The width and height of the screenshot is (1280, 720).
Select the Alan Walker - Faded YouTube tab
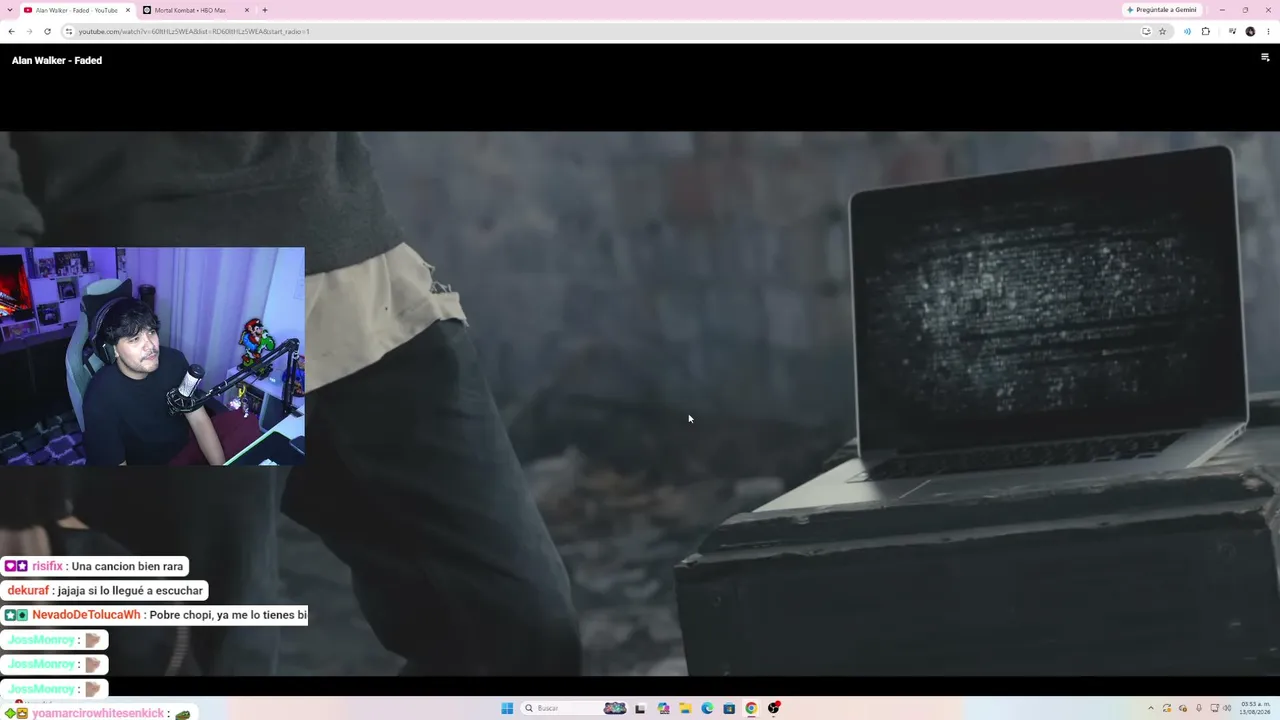77,10
